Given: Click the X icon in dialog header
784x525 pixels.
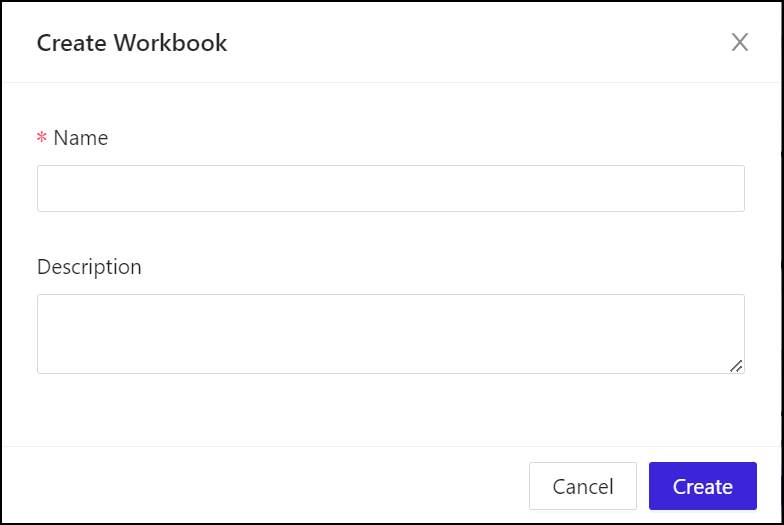Looking at the screenshot, I should pos(739,42).
